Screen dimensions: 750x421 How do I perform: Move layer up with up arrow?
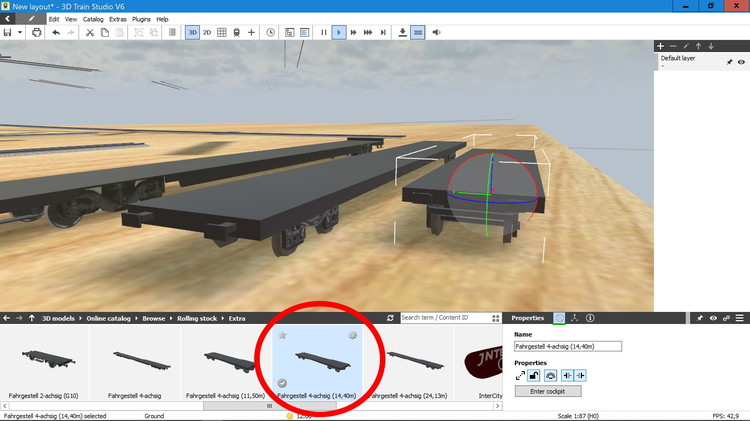point(698,46)
